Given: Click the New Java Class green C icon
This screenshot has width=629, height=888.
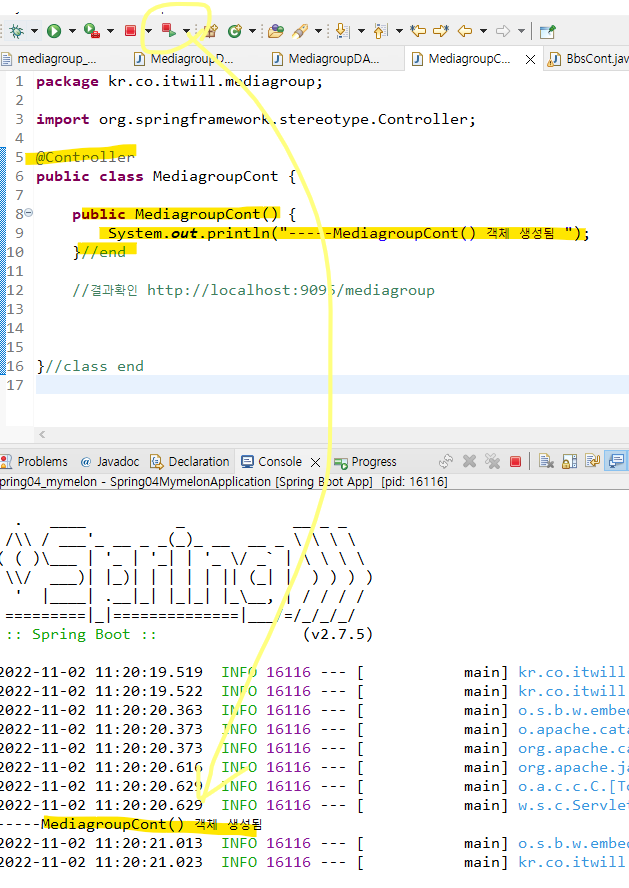Looking at the screenshot, I should tap(235, 31).
